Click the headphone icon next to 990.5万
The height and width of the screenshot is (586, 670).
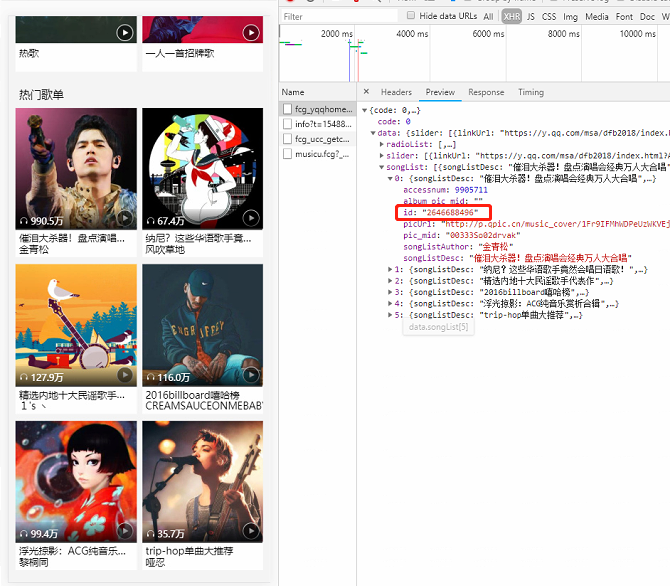click(x=24, y=221)
